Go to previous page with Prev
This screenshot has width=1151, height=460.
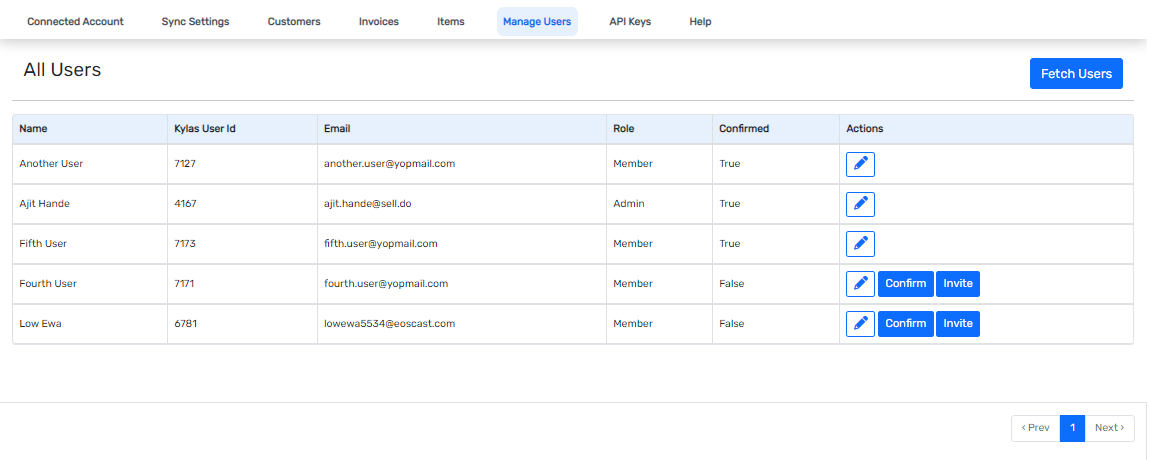(x=1035, y=428)
